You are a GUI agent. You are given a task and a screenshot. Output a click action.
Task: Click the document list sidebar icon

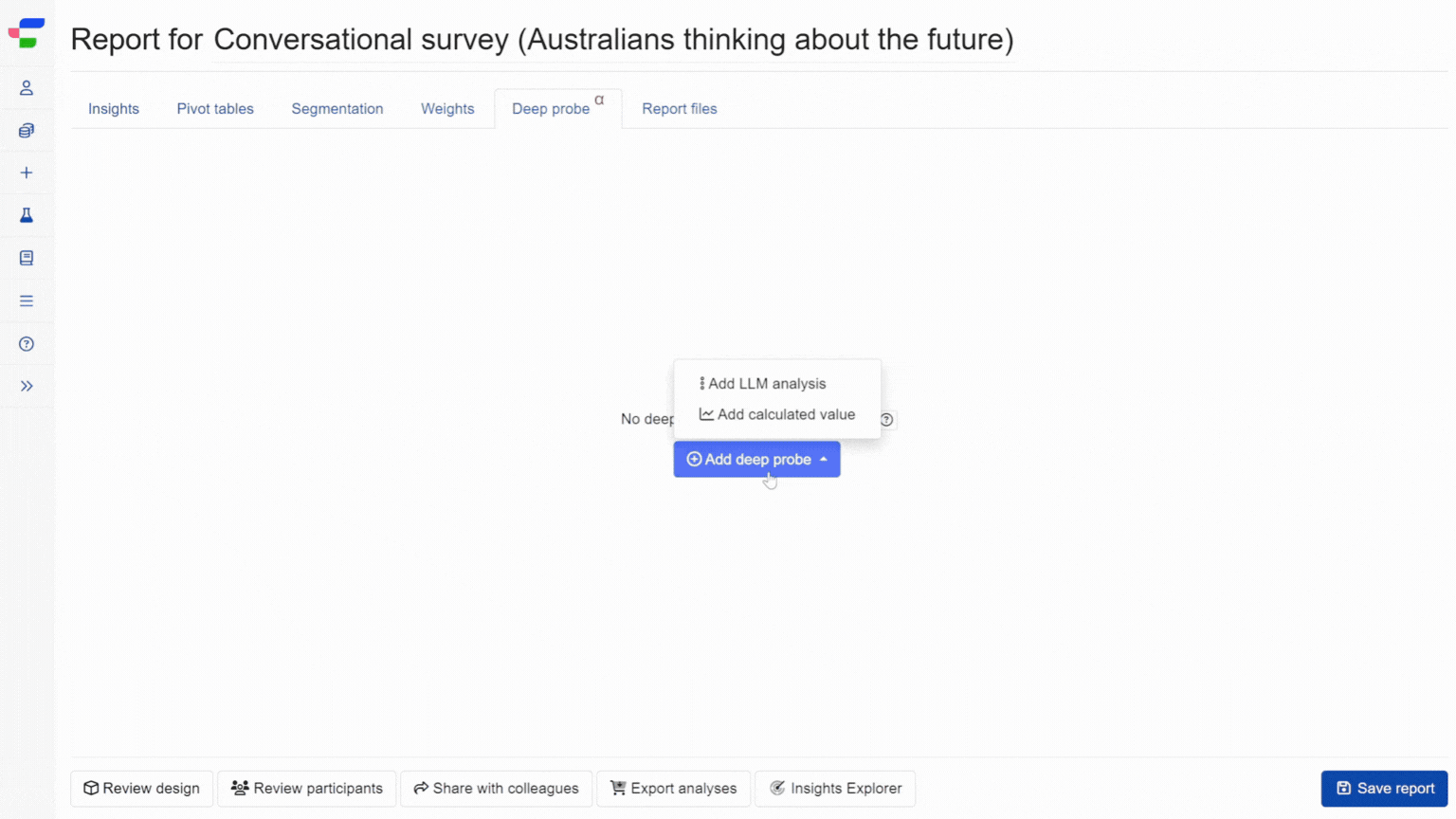pos(27,258)
